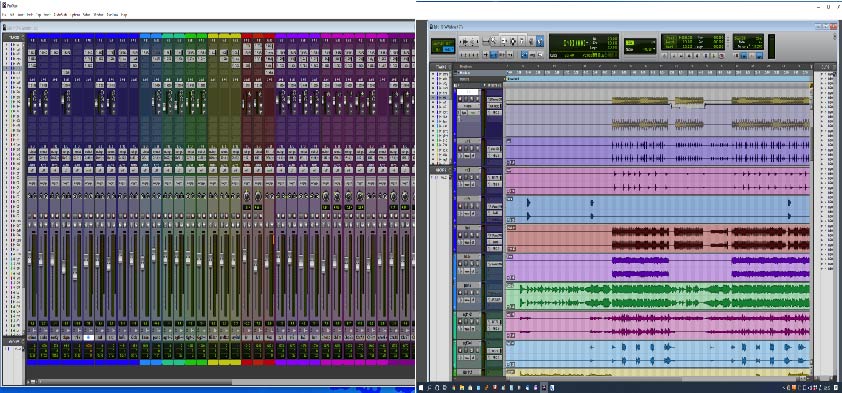This screenshot has width=842, height=393.
Task: Open the Help menu
Action: pyautogui.click(x=124, y=14)
